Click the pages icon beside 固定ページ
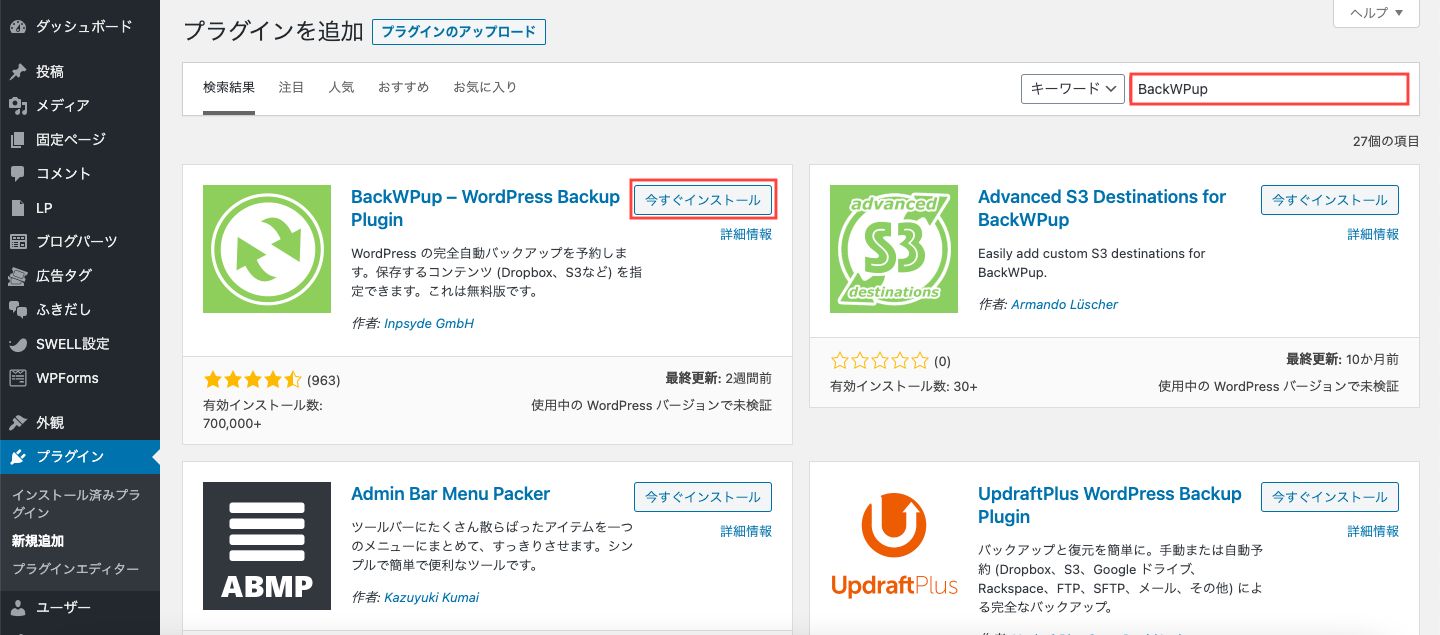This screenshot has height=635, width=1440. click(17, 140)
